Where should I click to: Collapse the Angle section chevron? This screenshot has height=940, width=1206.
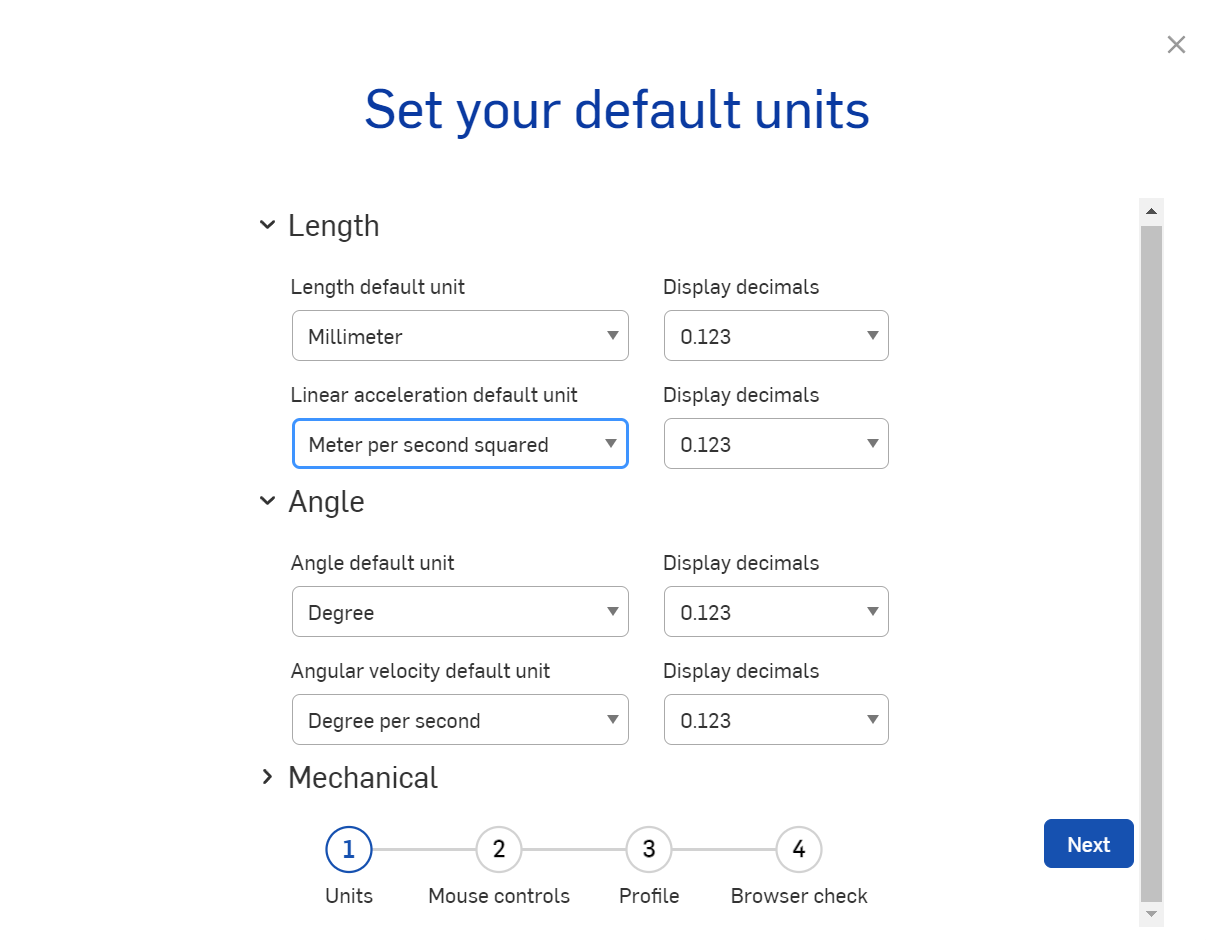267,501
